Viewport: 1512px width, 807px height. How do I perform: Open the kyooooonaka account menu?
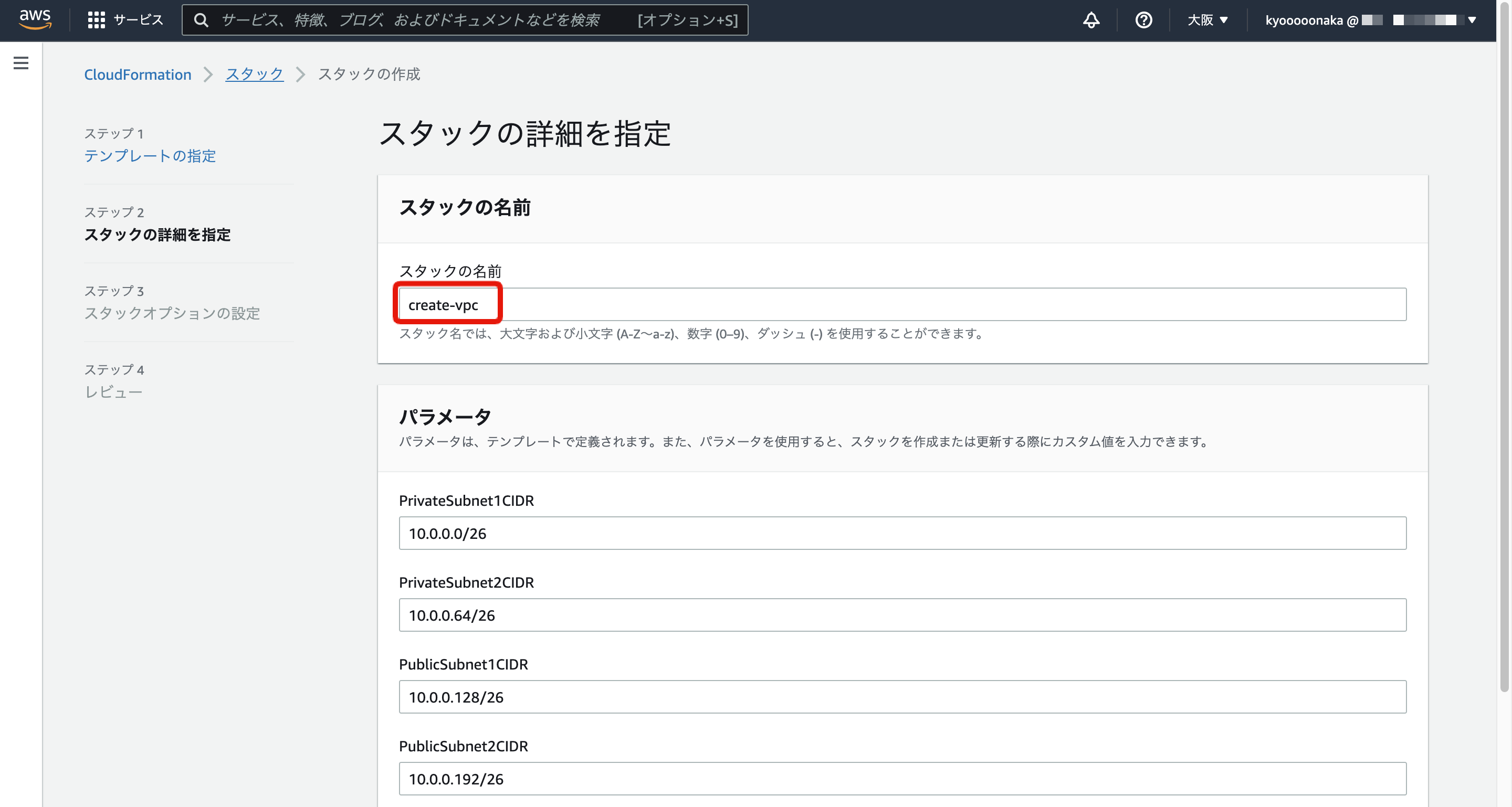tap(1370, 20)
